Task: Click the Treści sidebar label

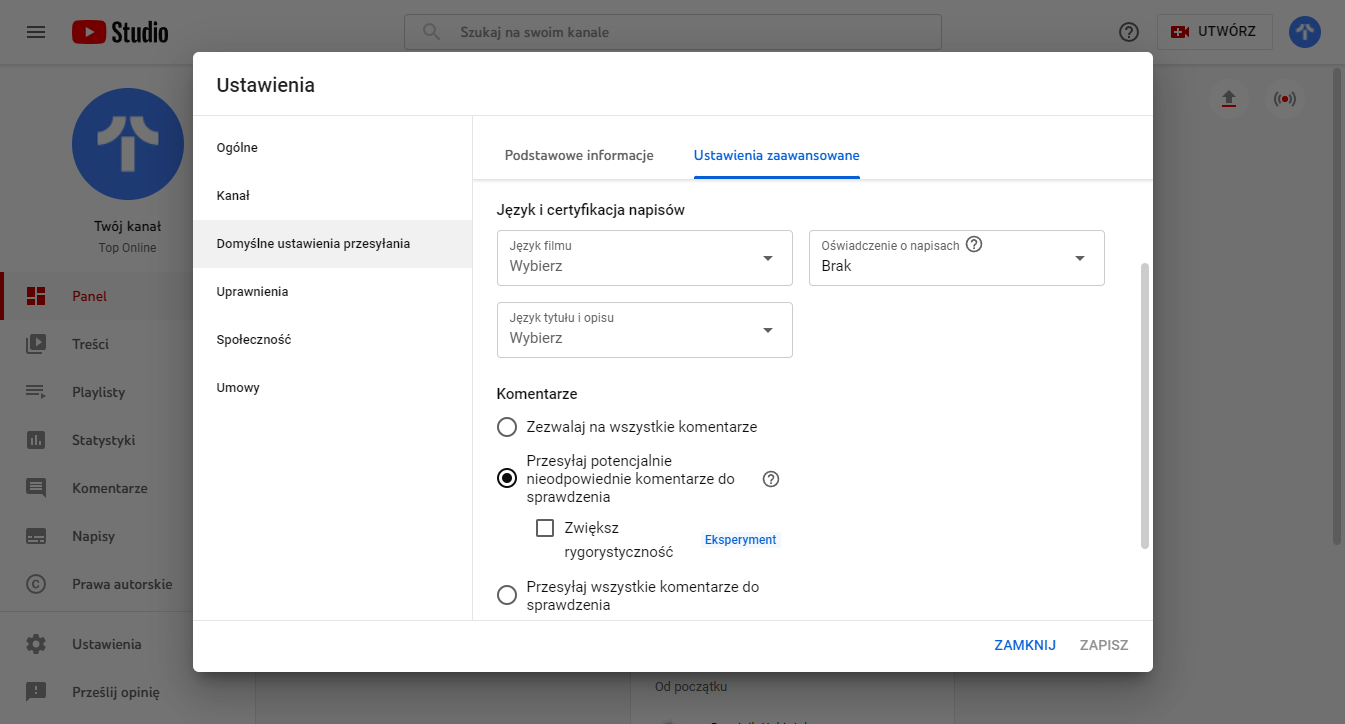Action: 90,344
